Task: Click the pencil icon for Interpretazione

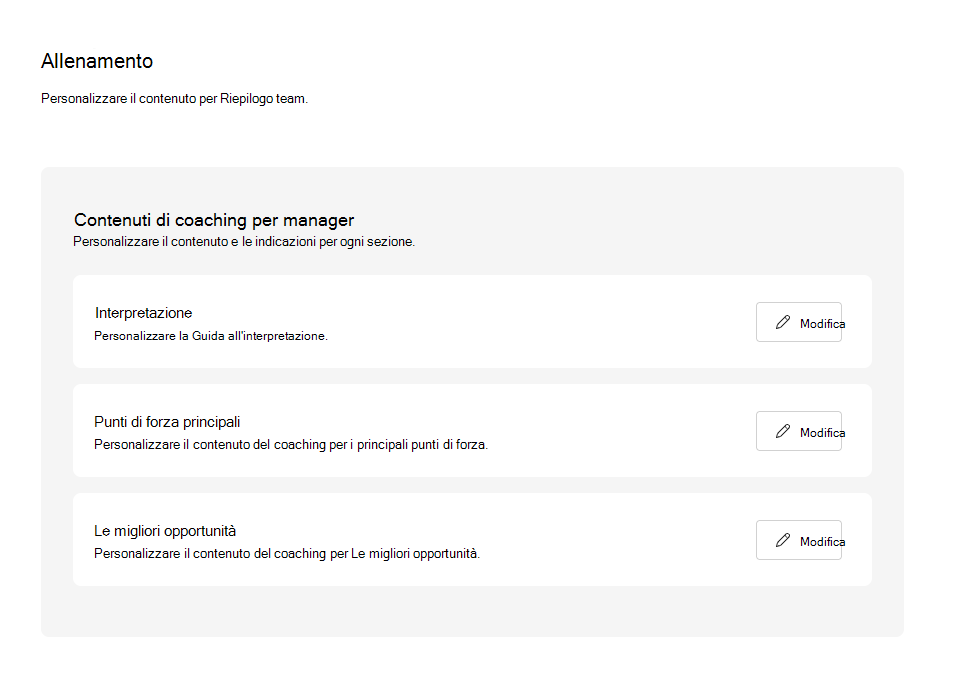Action: (782, 323)
